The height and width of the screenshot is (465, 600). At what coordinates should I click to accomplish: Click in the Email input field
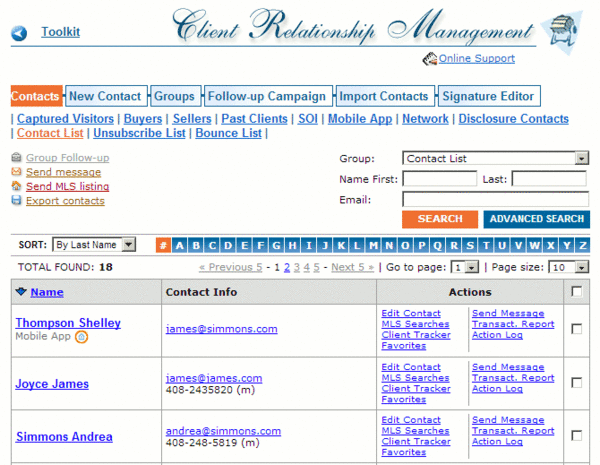coord(496,199)
